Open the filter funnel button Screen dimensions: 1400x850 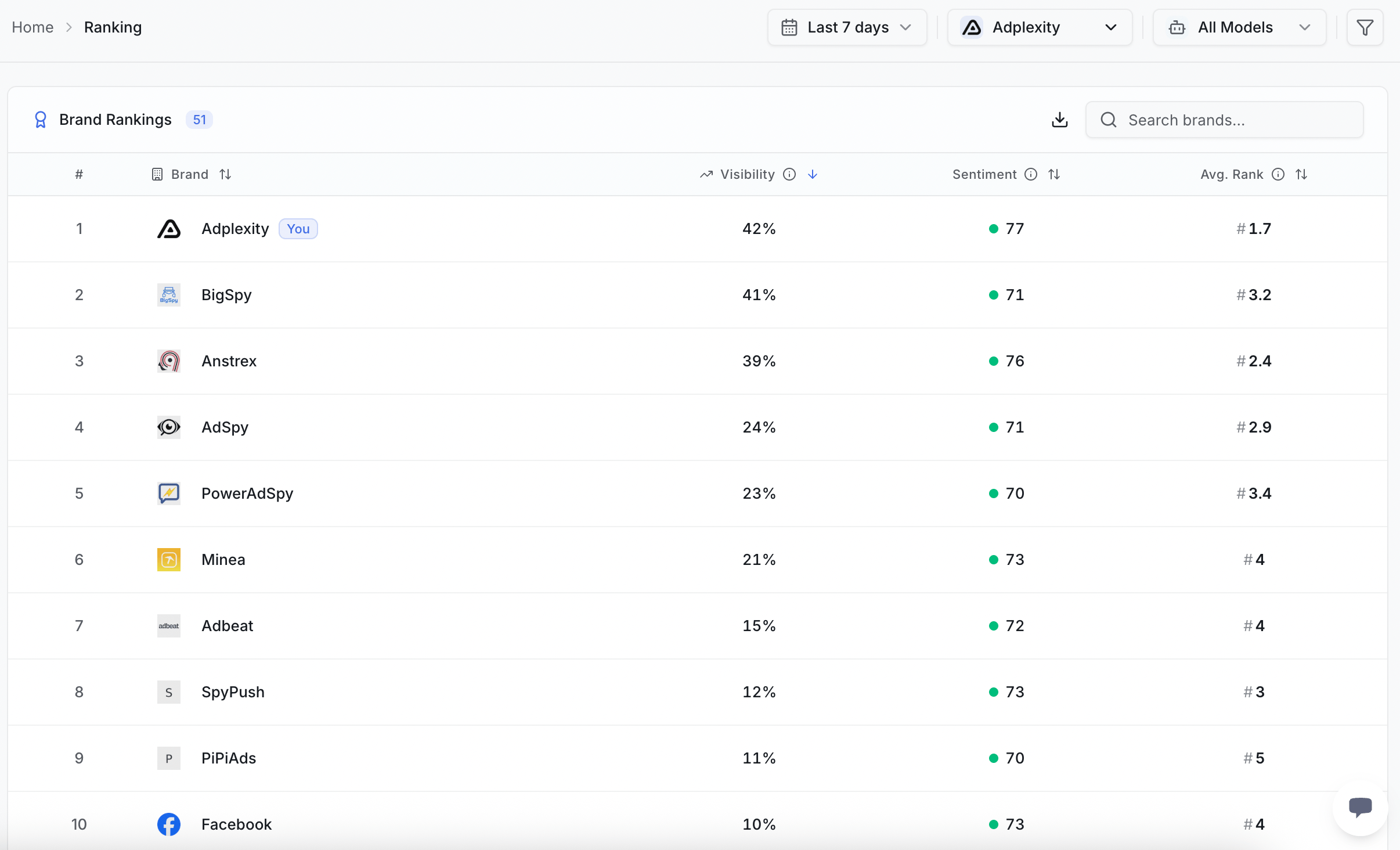1365,27
